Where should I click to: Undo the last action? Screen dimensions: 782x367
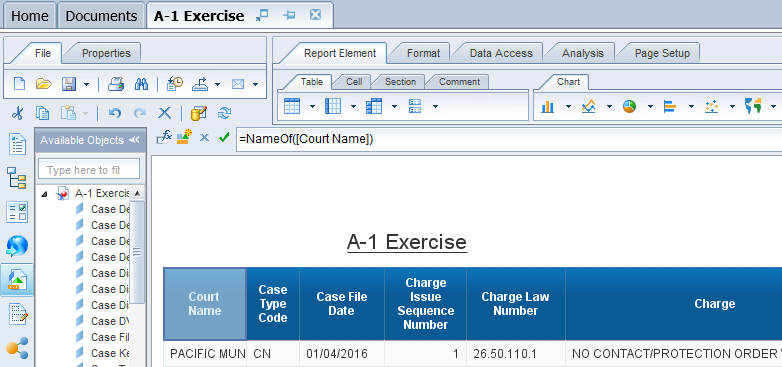point(115,113)
